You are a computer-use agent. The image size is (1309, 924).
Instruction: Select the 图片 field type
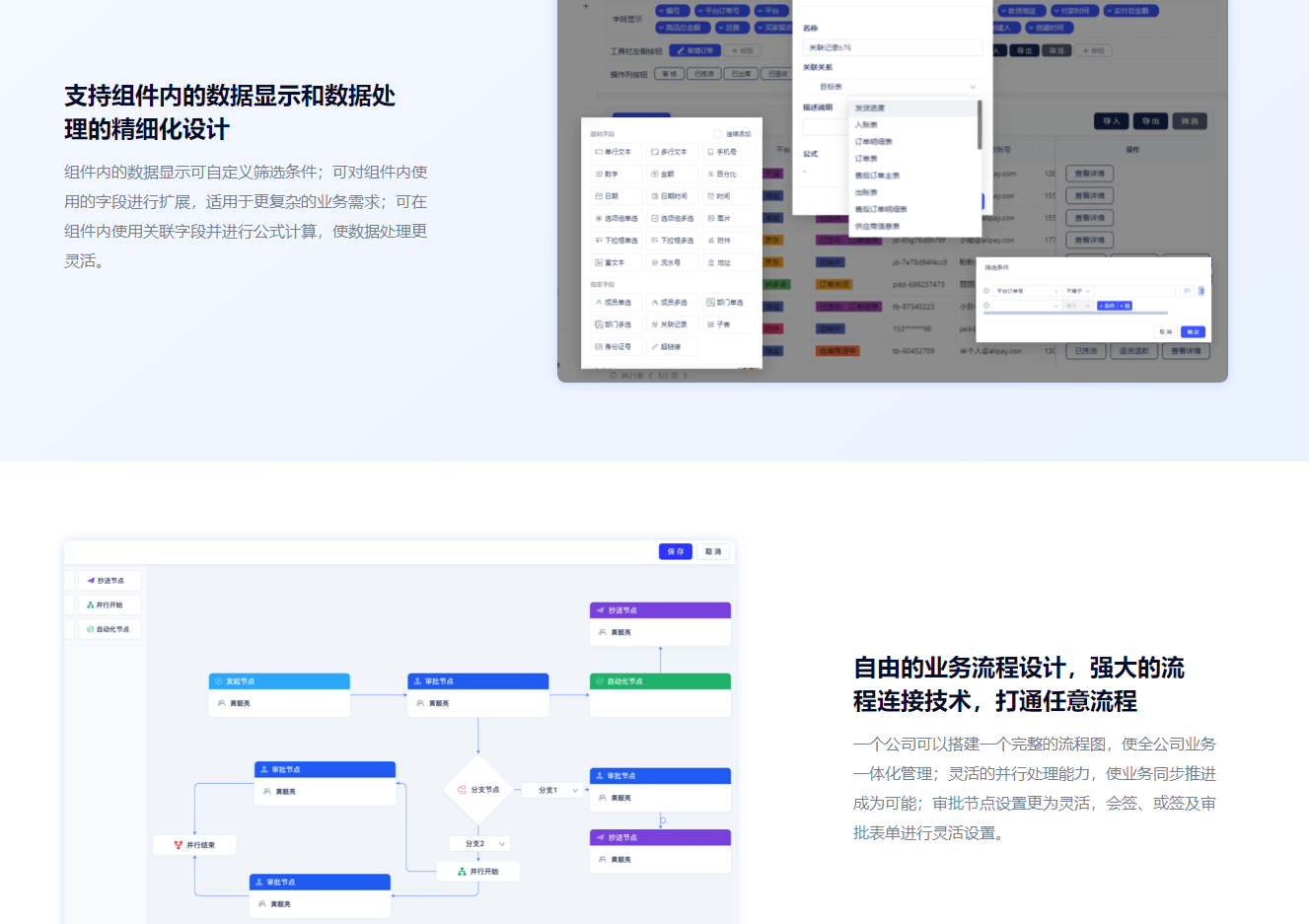pos(729,218)
